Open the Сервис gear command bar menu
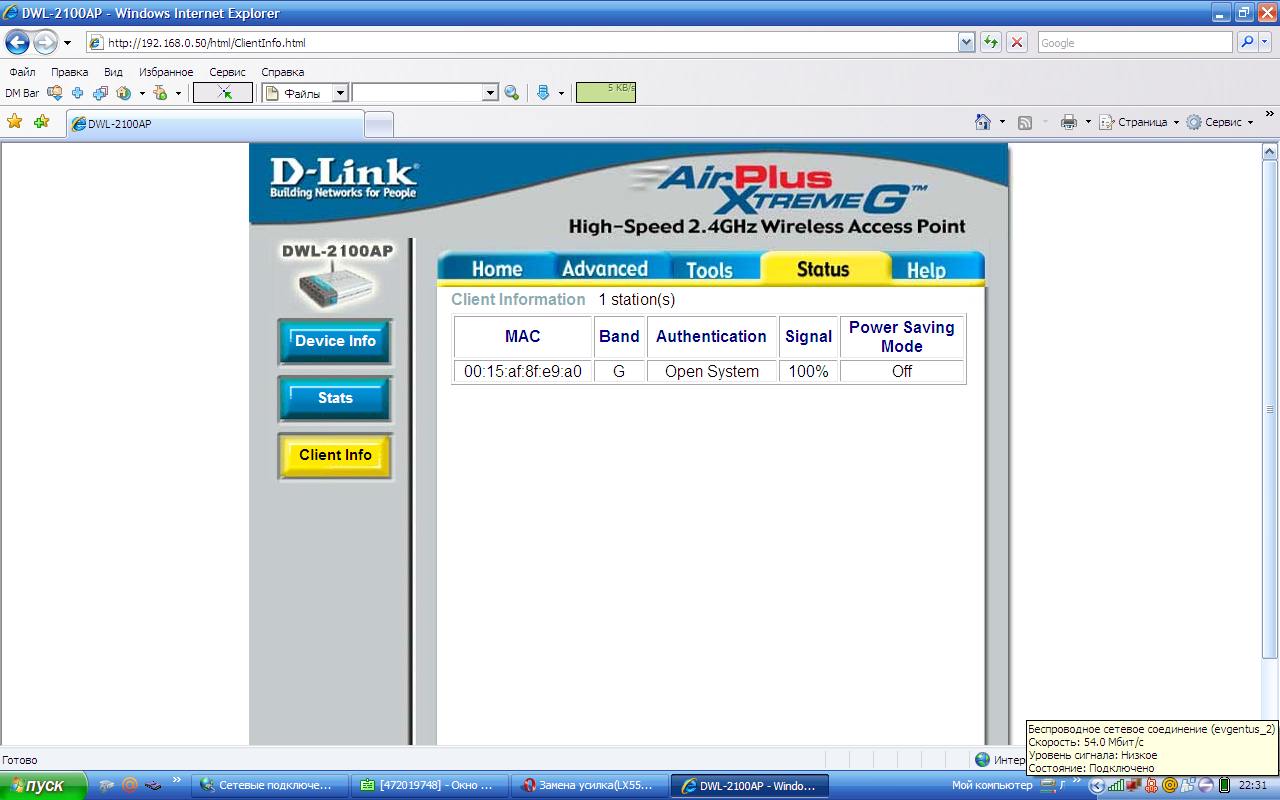Image resolution: width=1280 pixels, height=800 pixels. coord(1220,122)
